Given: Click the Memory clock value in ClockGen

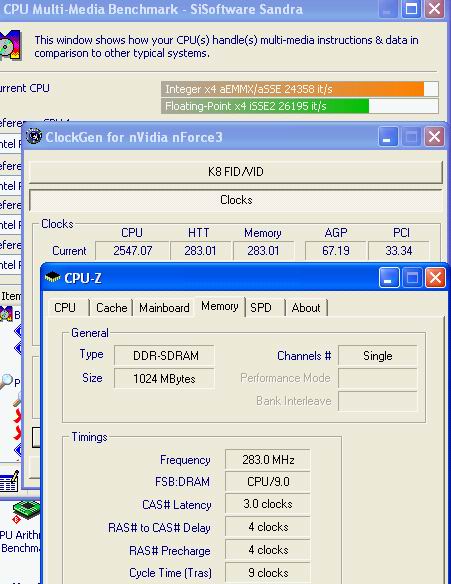Looking at the screenshot, I should coord(263,251).
